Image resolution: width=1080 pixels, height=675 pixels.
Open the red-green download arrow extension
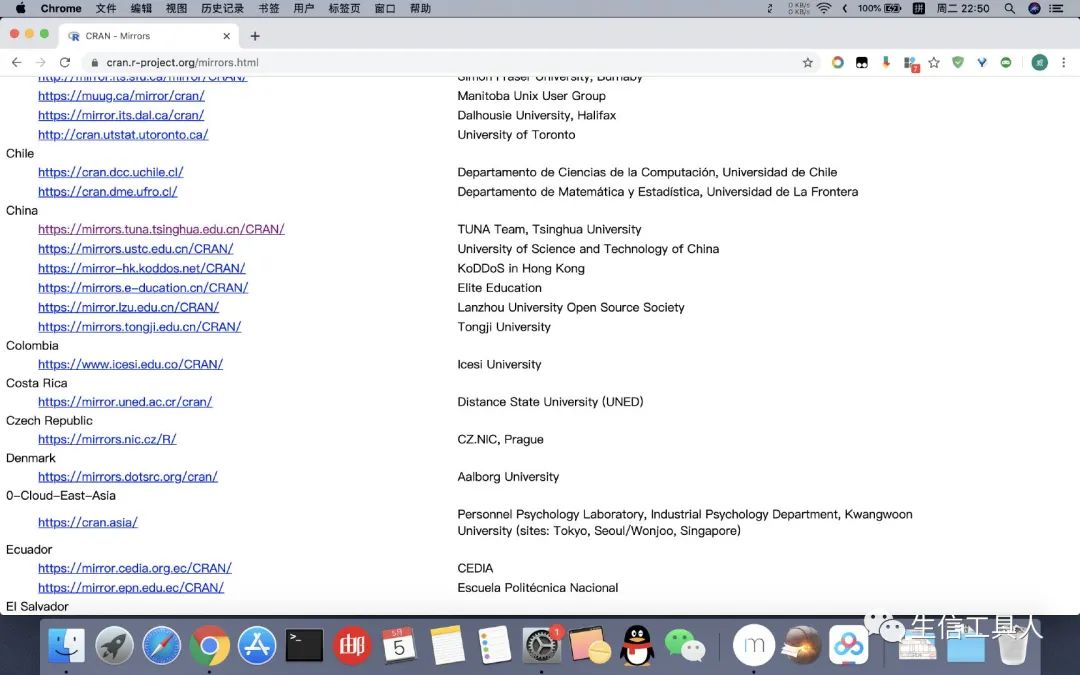click(886, 63)
